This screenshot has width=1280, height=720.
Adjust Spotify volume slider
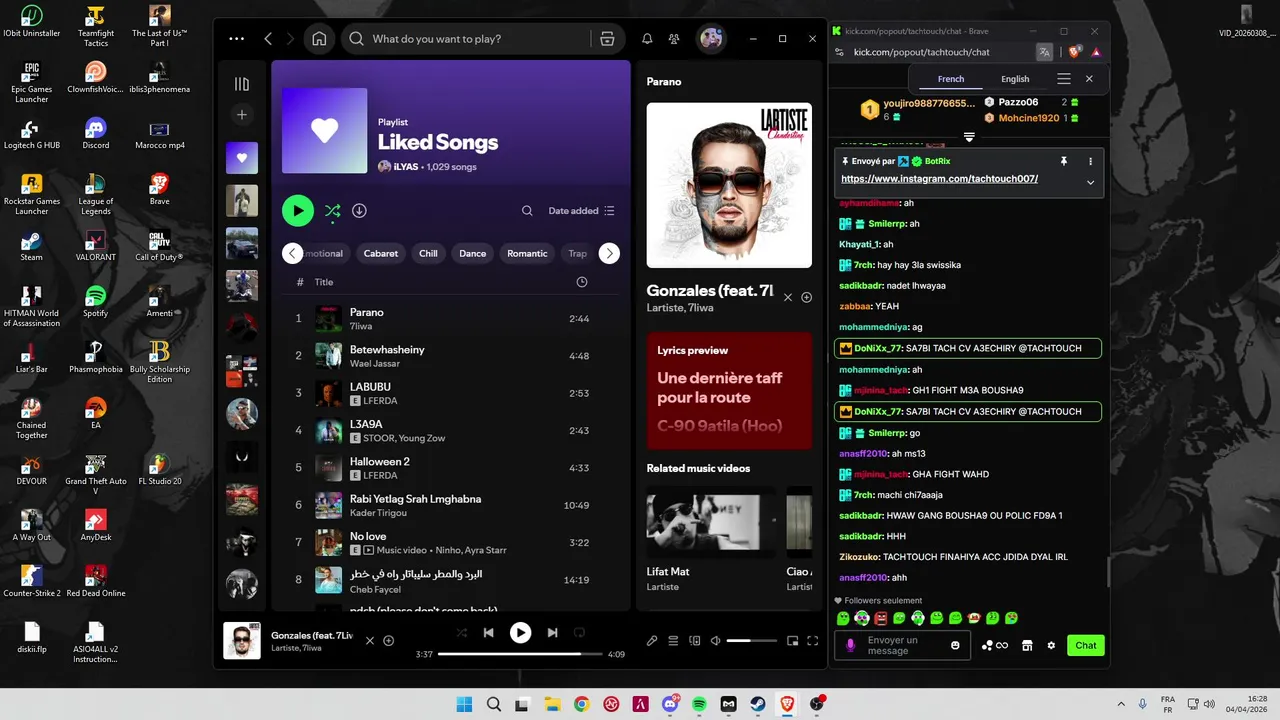[x=751, y=641]
